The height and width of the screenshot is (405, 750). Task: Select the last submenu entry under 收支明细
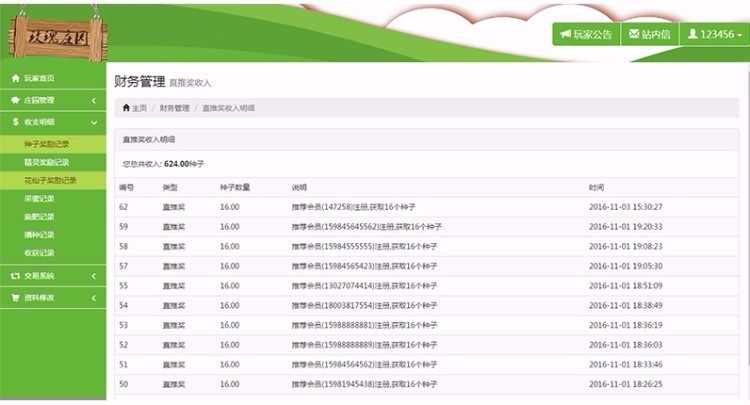(x=53, y=253)
